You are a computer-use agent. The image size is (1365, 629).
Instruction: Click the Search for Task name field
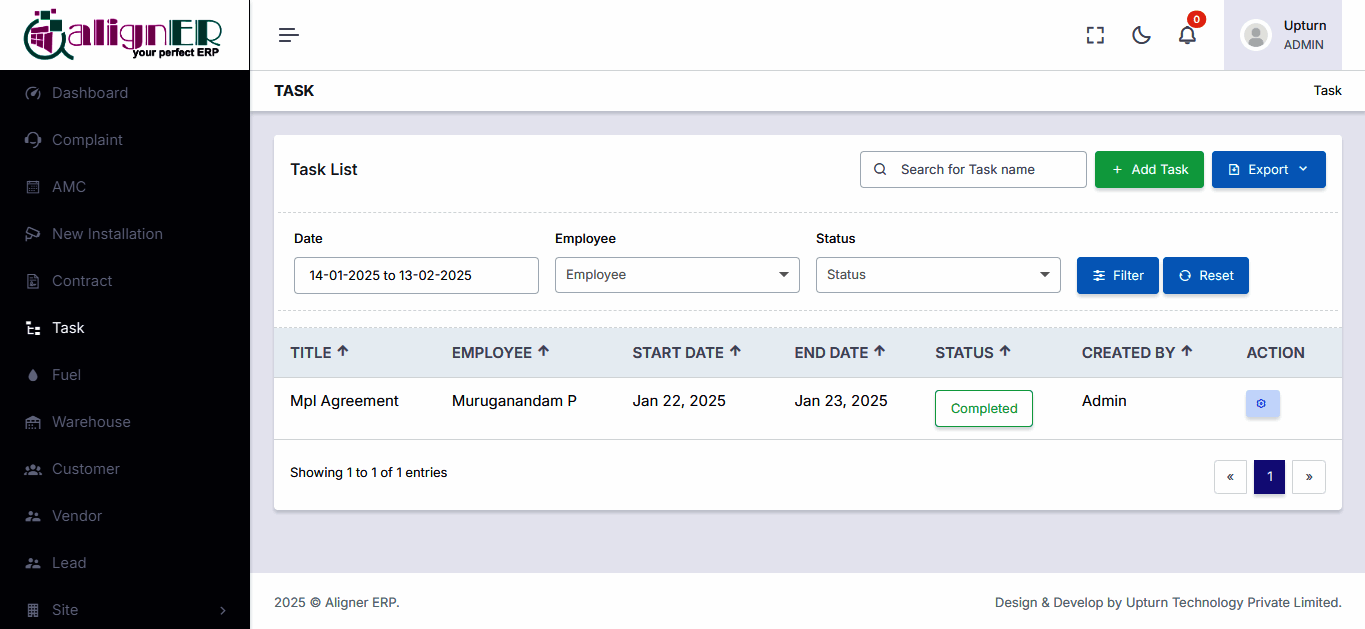973,170
